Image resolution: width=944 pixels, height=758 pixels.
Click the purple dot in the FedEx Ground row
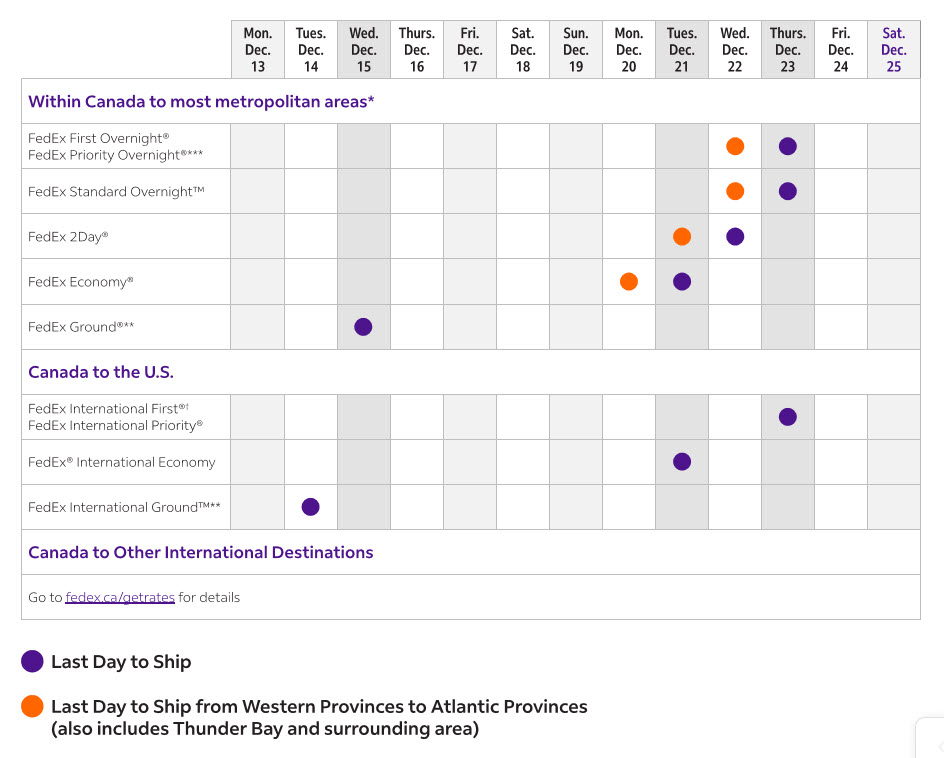(363, 327)
